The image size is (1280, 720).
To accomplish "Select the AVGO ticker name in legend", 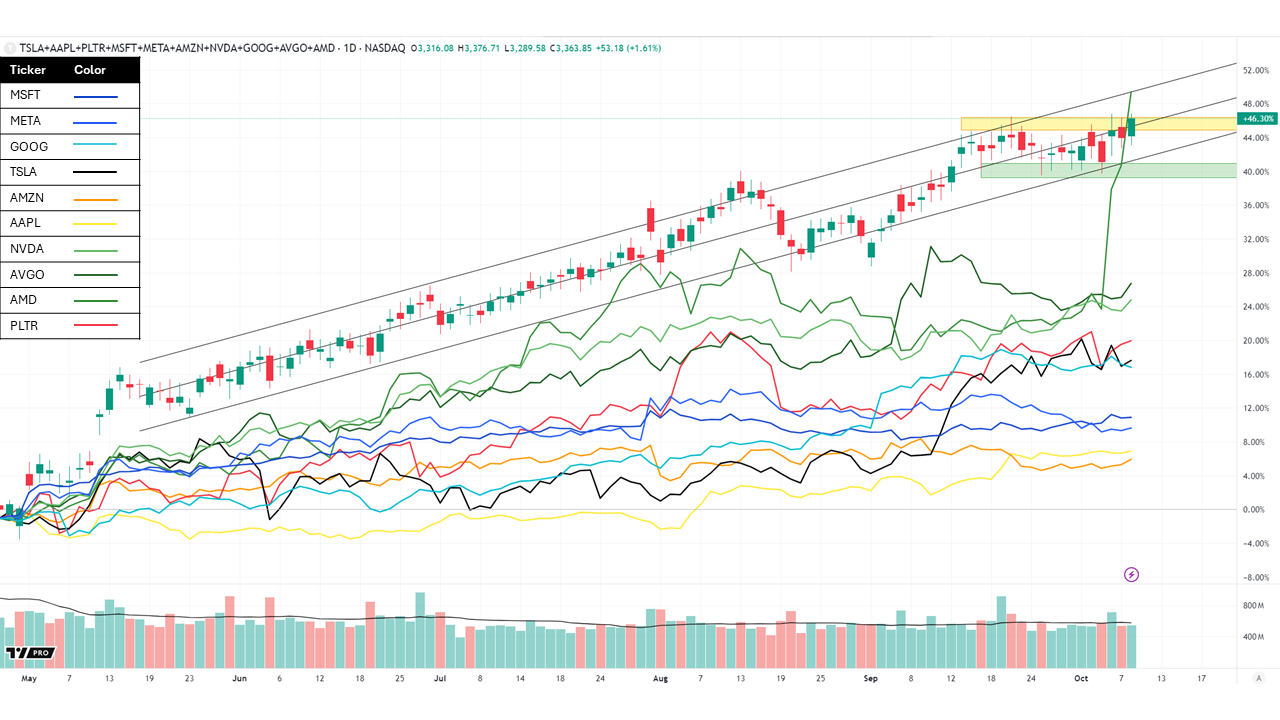I will coord(27,275).
